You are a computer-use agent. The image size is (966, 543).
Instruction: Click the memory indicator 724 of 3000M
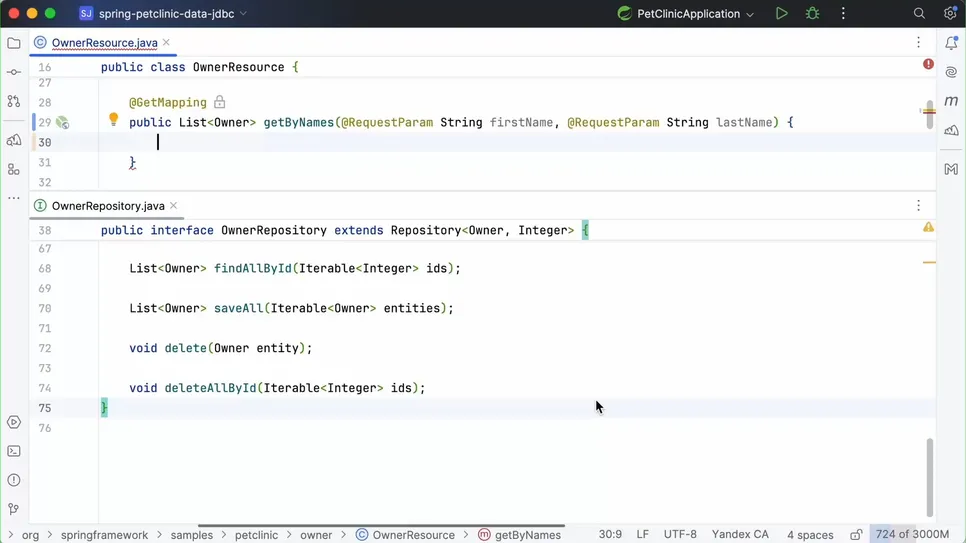click(x=912, y=534)
